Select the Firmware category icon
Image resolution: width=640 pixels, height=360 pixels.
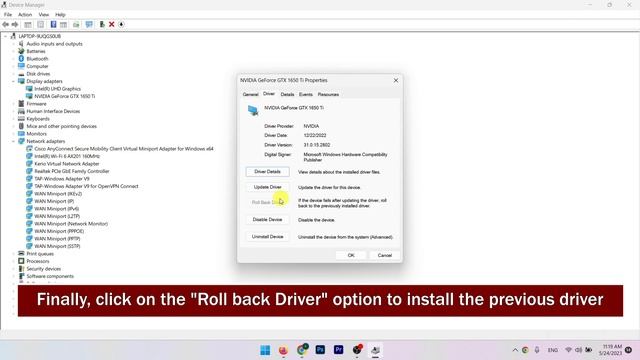point(21,104)
